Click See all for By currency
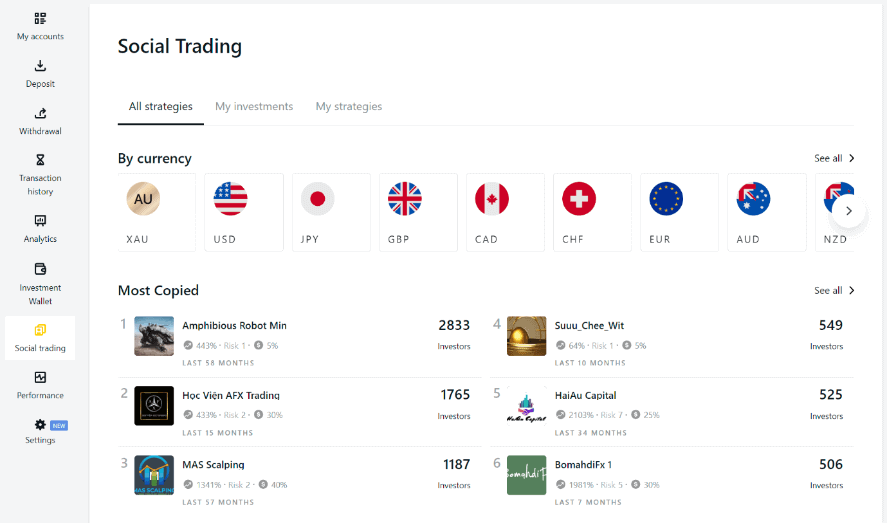 click(834, 158)
